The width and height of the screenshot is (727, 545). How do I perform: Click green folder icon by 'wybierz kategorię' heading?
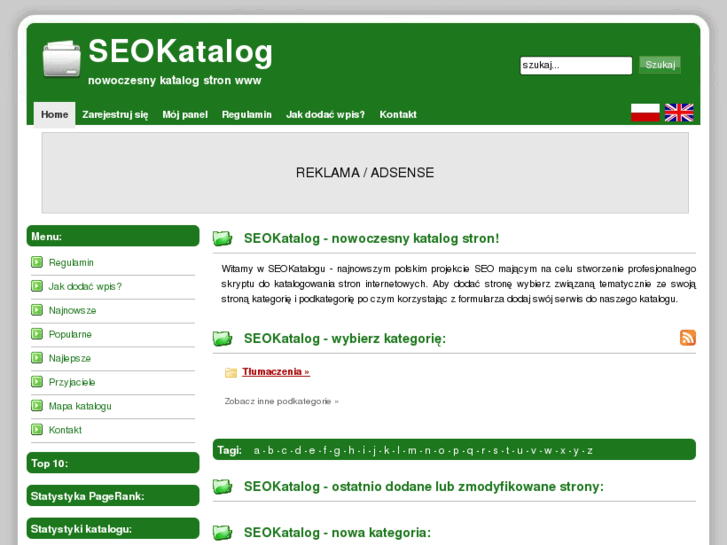coord(223,339)
